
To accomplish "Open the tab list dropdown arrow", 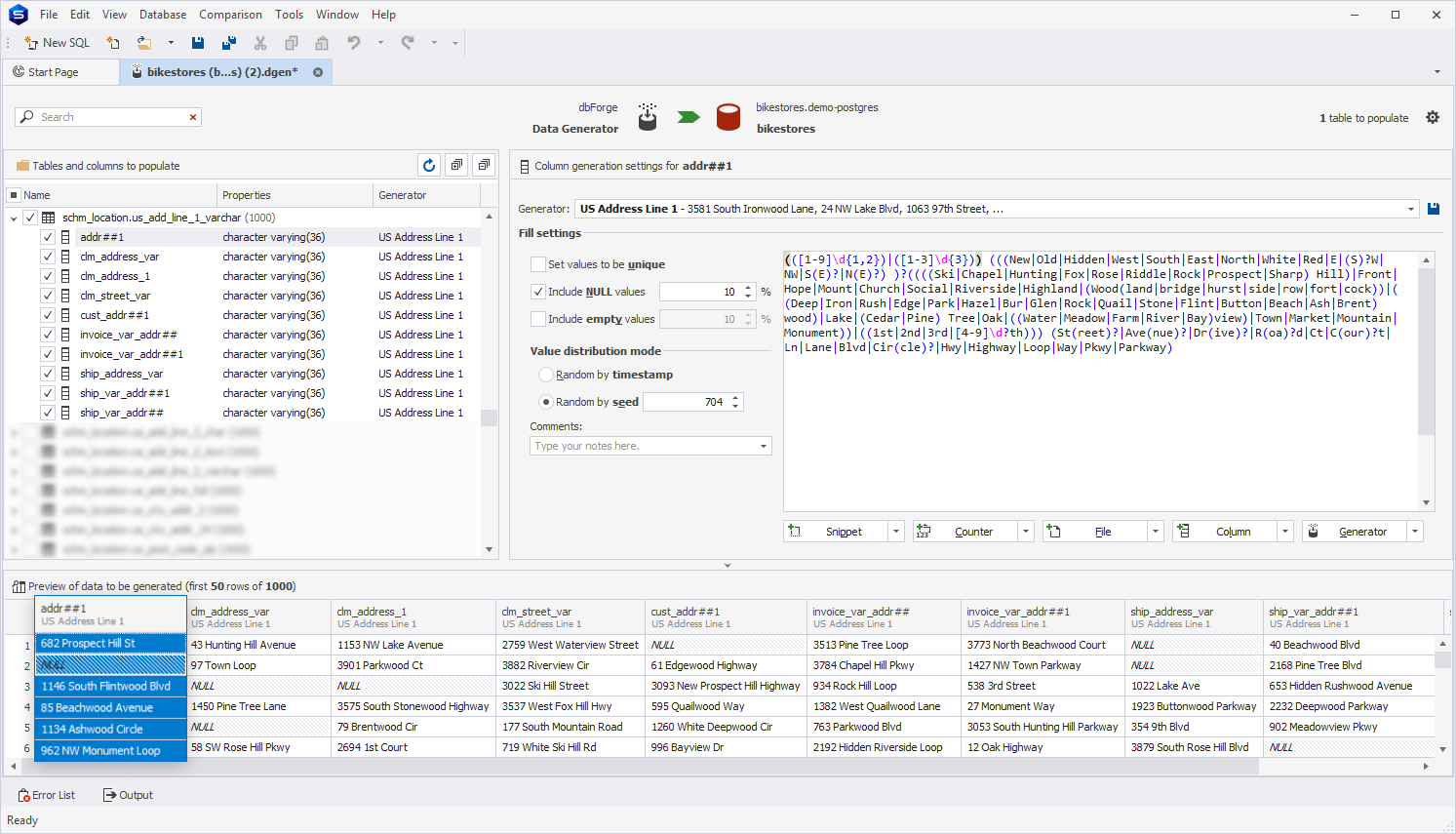I will click(x=1436, y=72).
